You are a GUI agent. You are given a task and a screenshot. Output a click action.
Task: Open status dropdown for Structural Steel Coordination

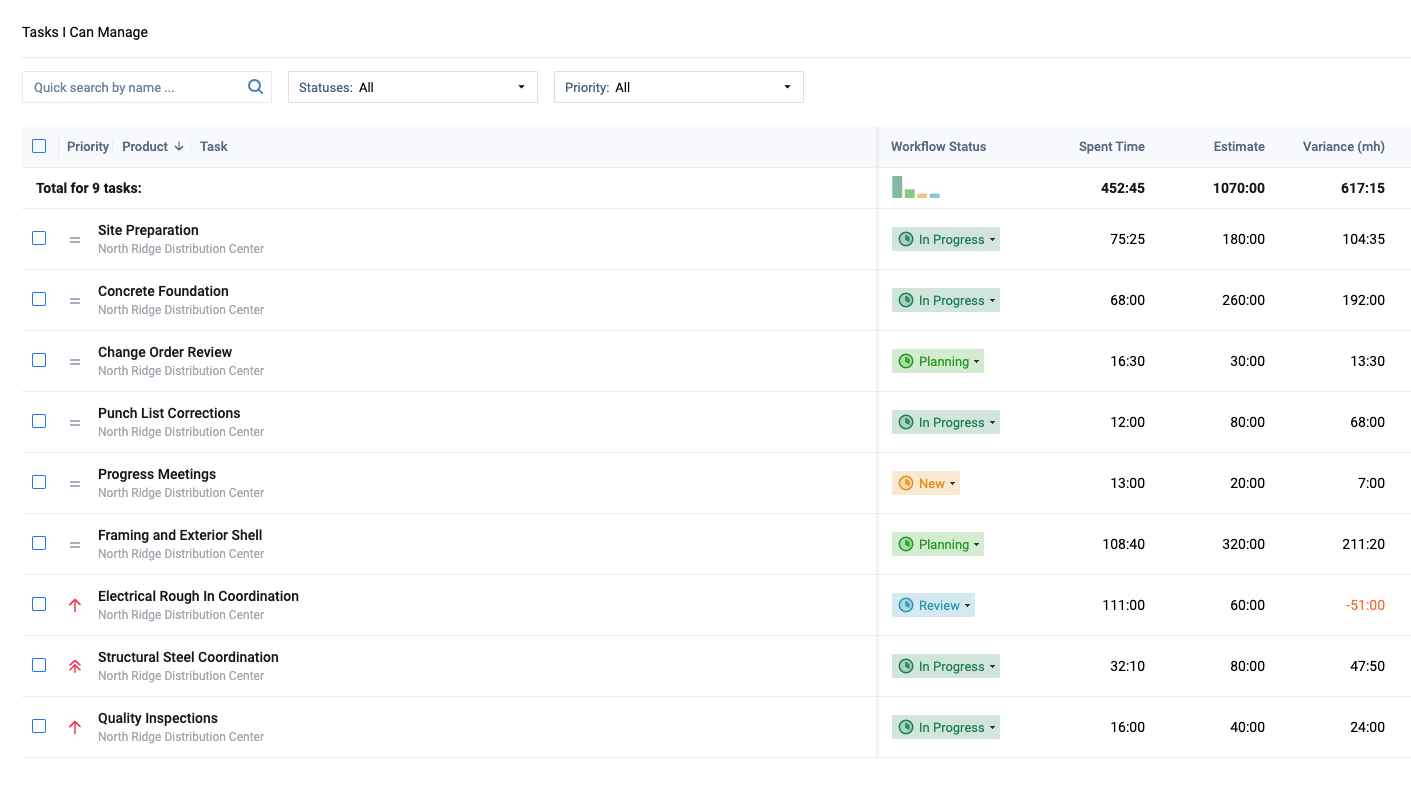(946, 667)
